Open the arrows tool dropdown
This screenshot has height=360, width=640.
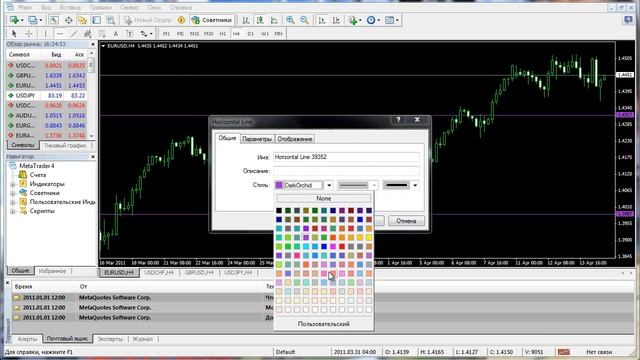[x=151, y=33]
